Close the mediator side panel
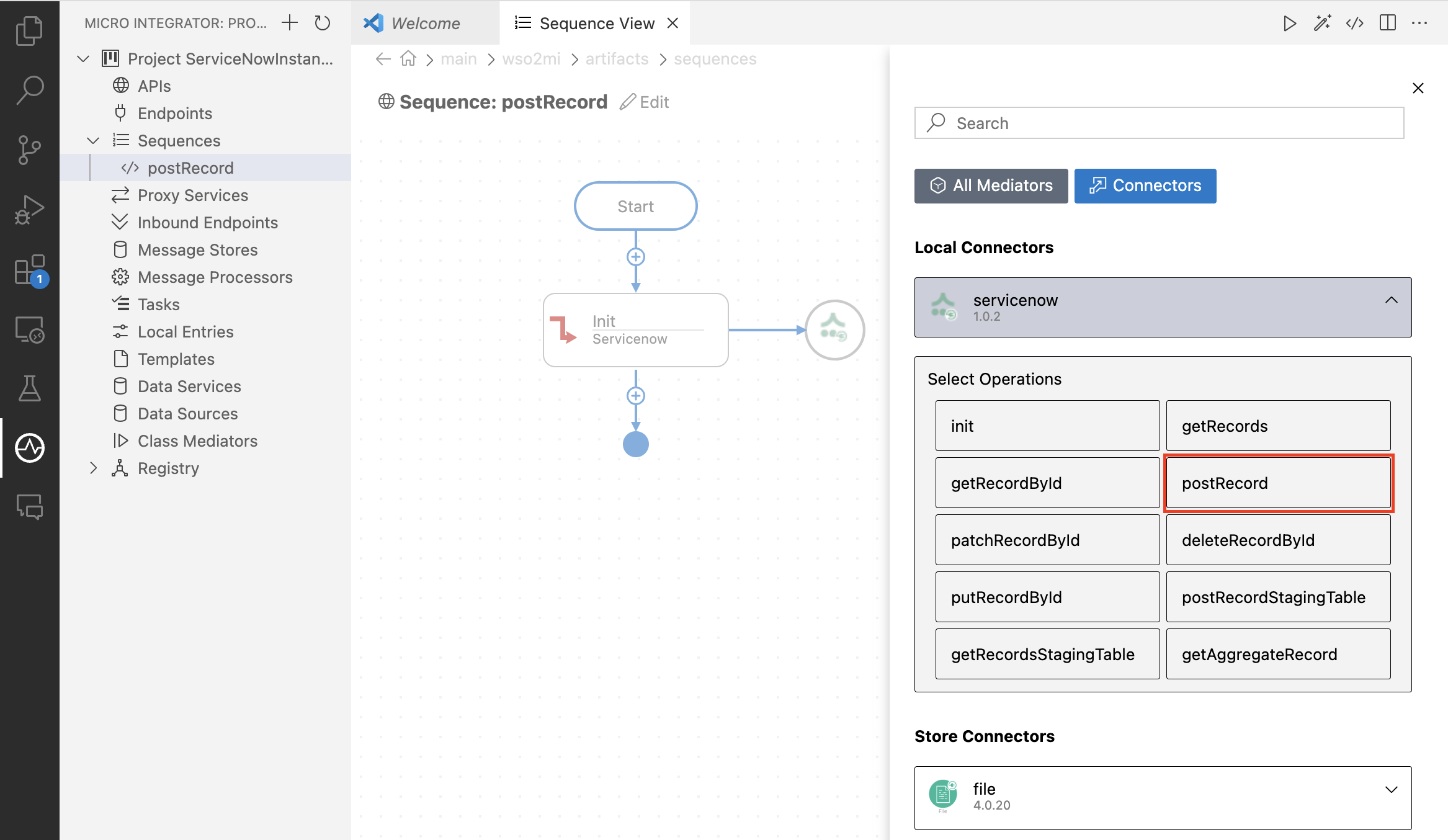 1418,88
